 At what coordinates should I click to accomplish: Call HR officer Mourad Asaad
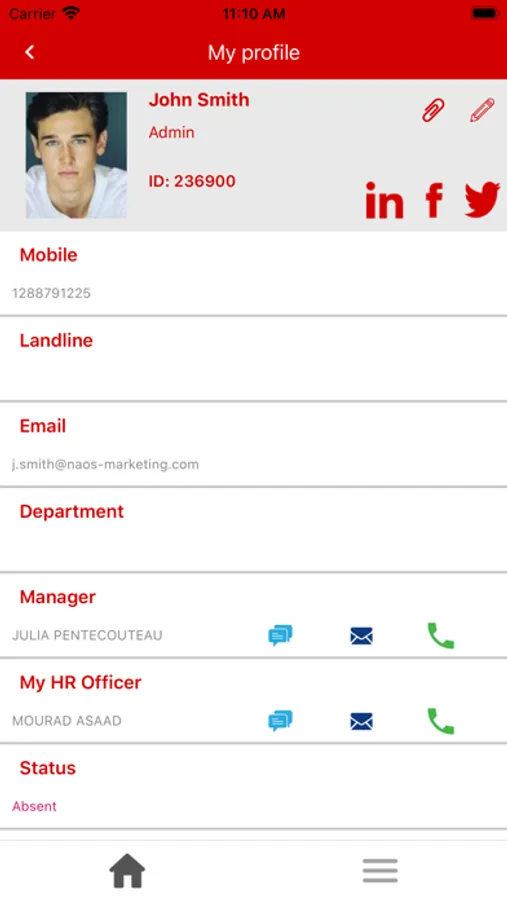(441, 721)
